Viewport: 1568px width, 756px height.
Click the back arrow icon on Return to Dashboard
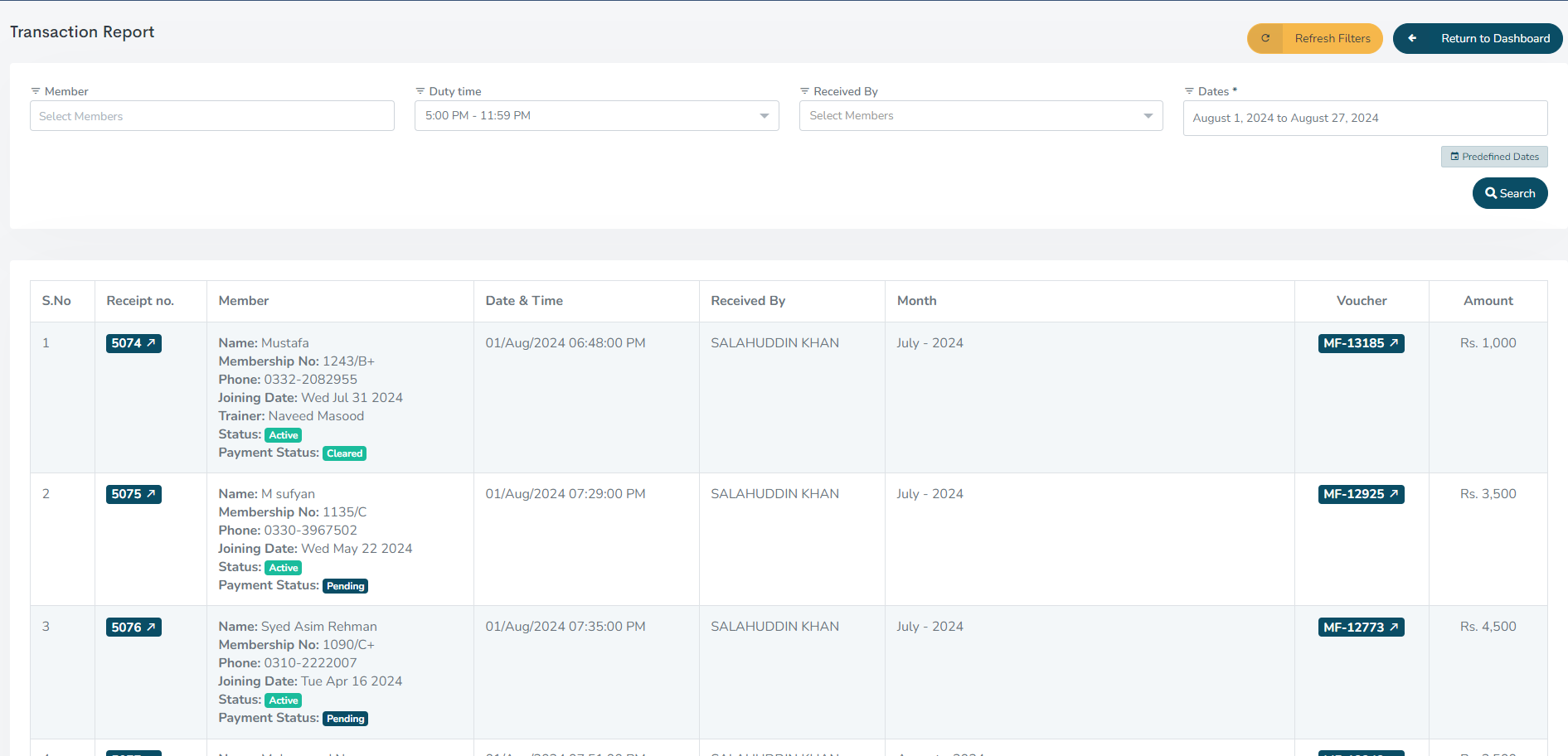pos(1412,38)
